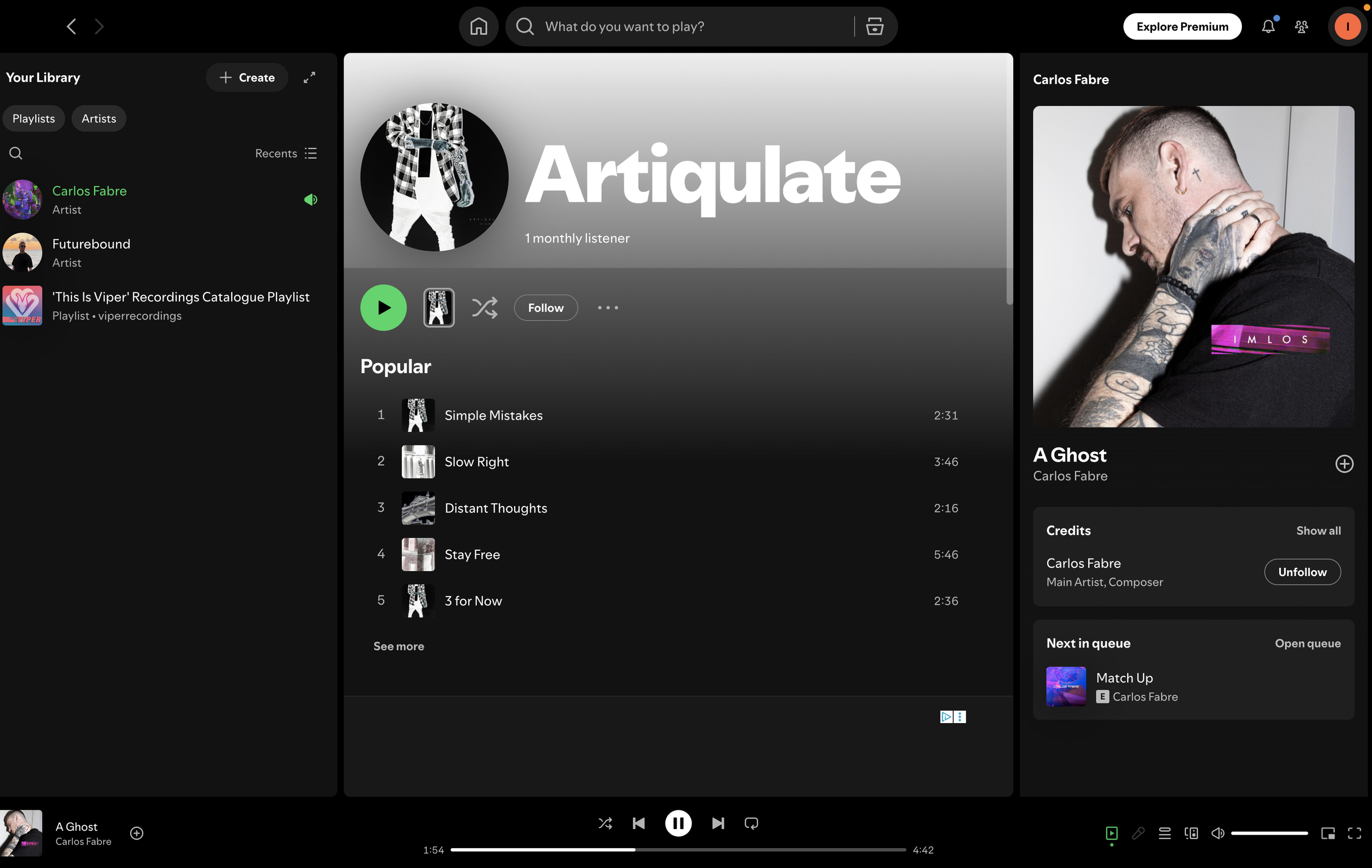
Task: Open the notifications bell
Action: click(1268, 26)
